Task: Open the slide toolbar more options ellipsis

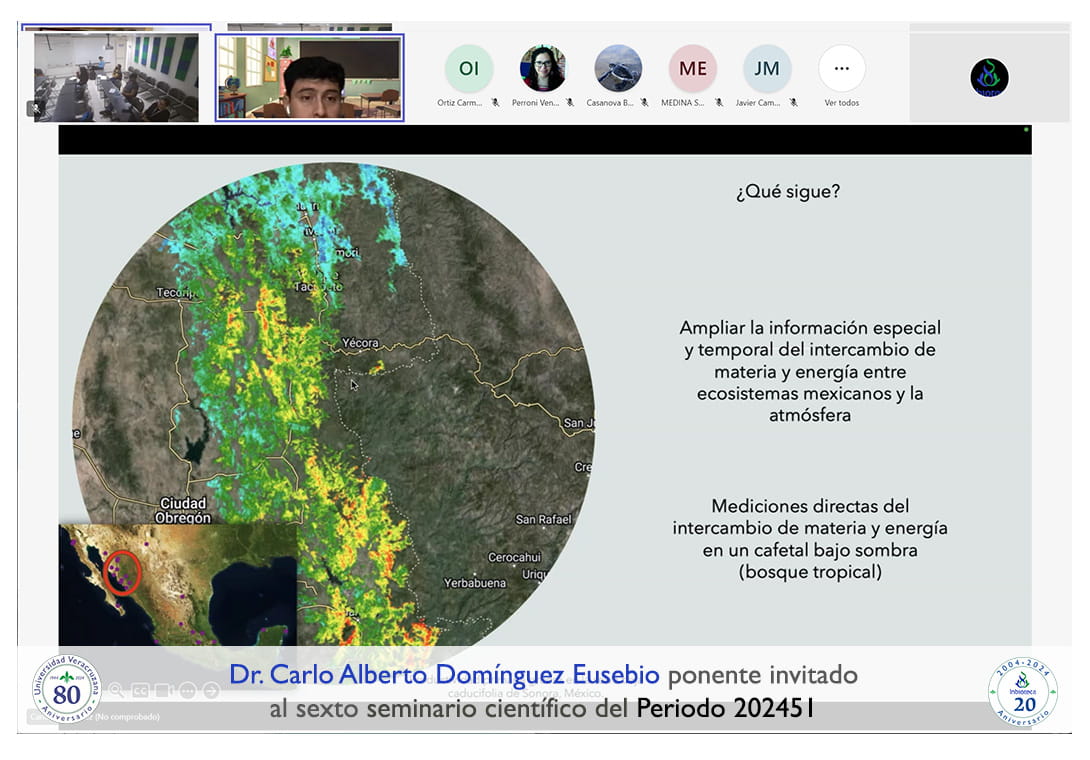Action: (188, 690)
